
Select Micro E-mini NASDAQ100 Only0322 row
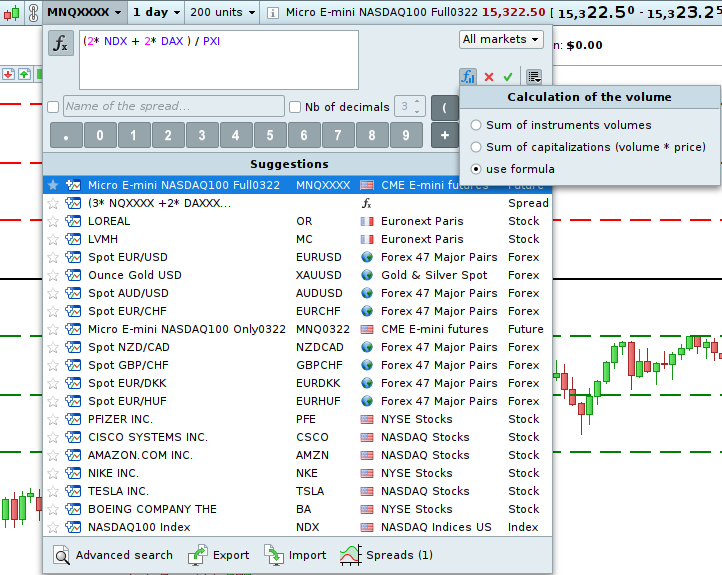pos(297,329)
